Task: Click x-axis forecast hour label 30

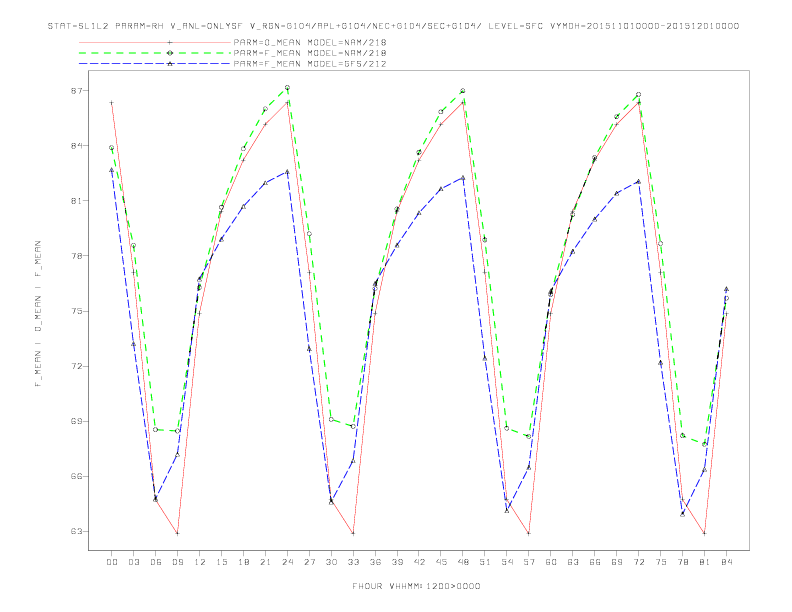Action: pos(331,562)
